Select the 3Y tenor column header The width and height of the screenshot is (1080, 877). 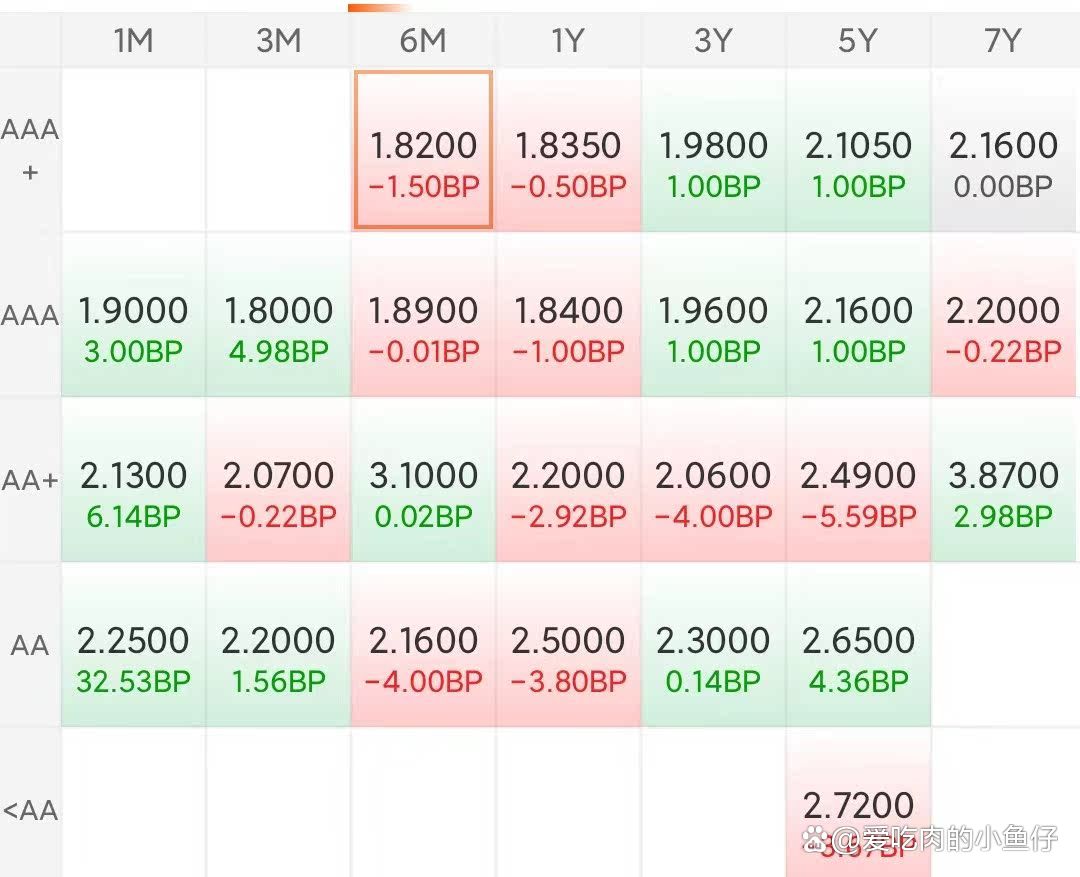pyautogui.click(x=713, y=41)
